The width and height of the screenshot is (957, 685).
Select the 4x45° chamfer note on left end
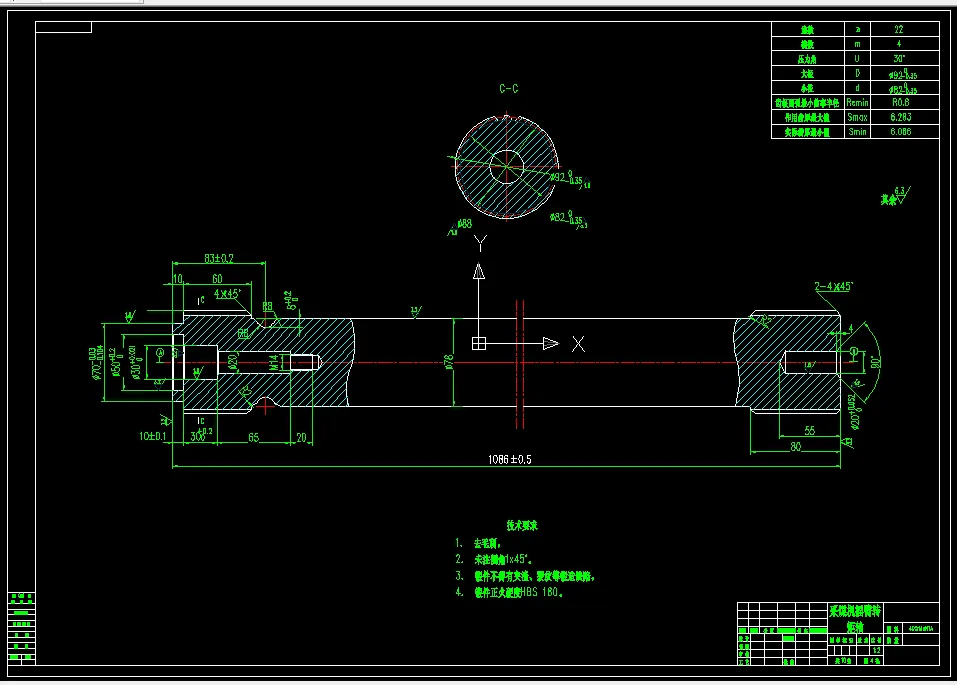click(x=227, y=294)
